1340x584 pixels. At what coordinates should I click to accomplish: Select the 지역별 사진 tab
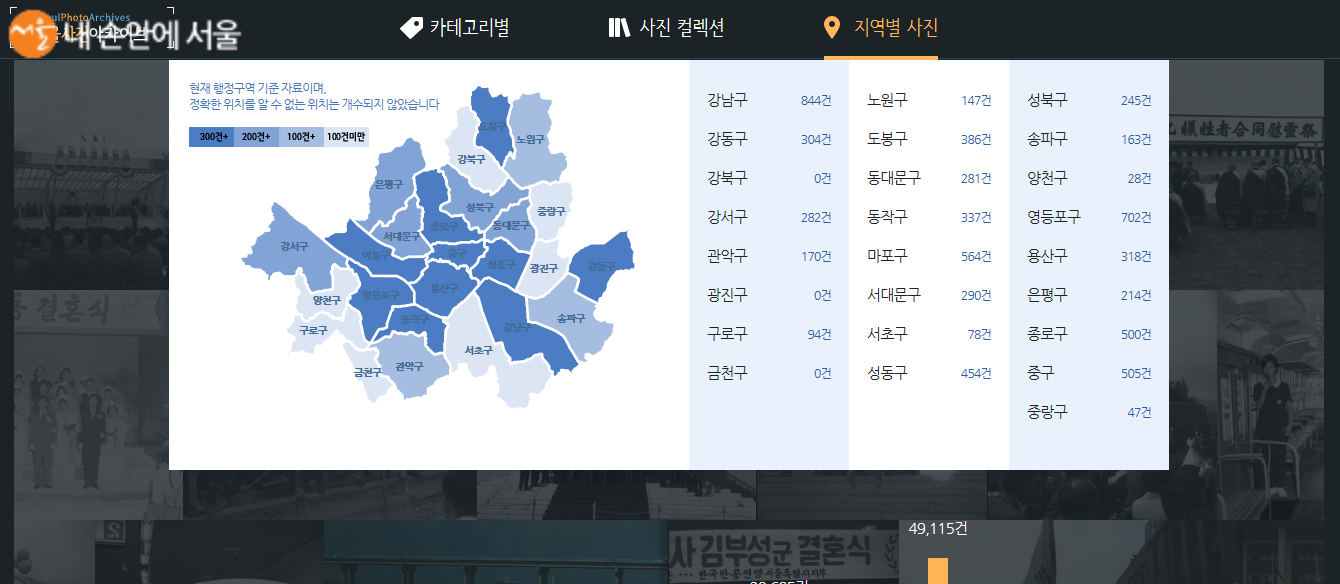(896, 28)
